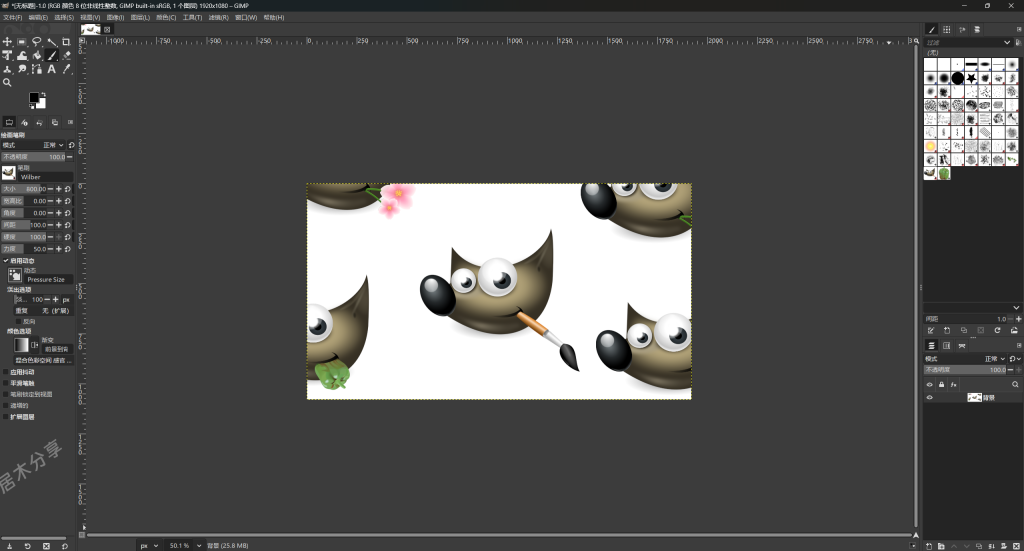Open the 混合色彩空间 dropdown
Image resolution: width=1024 pixels, height=551 pixels.
(44, 360)
